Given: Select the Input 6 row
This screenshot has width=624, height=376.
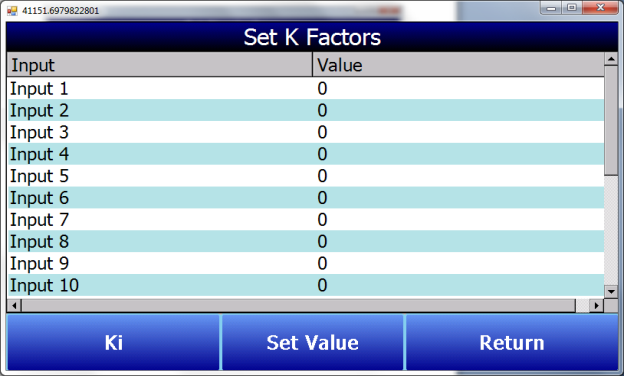Looking at the screenshot, I should [306, 198].
